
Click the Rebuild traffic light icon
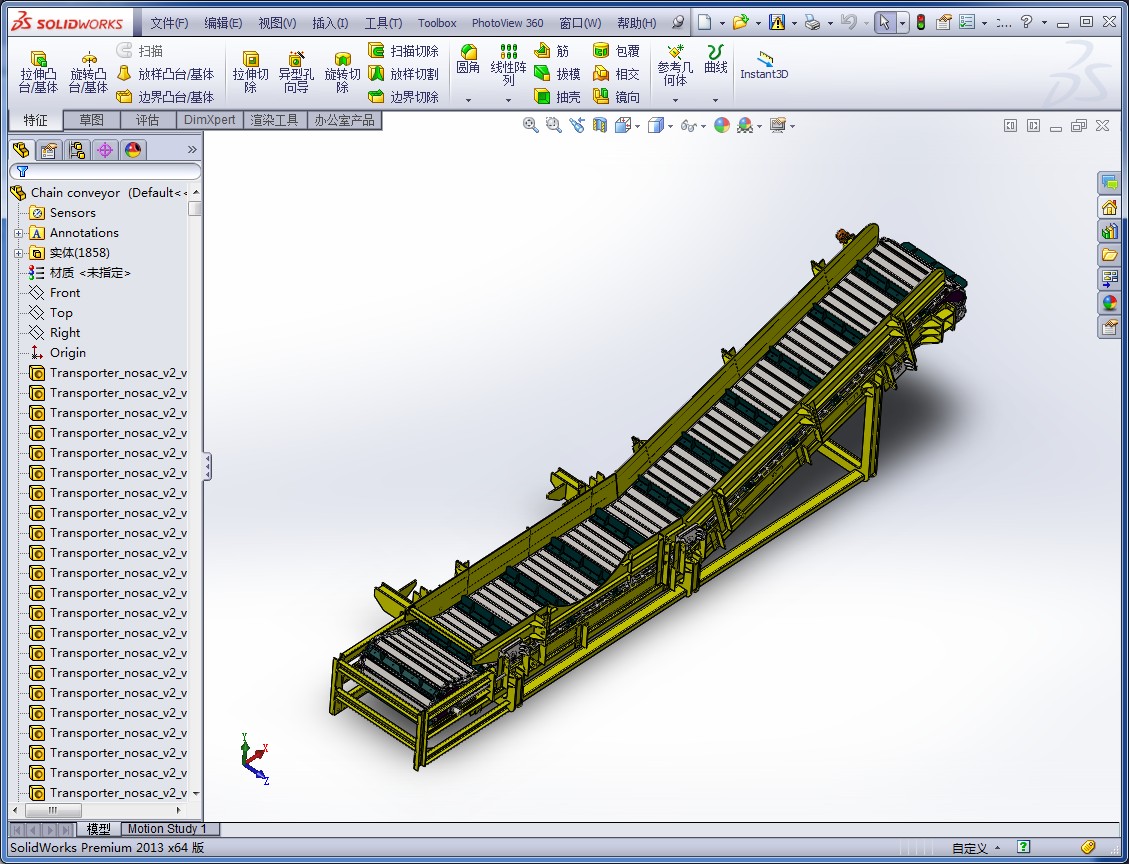921,22
